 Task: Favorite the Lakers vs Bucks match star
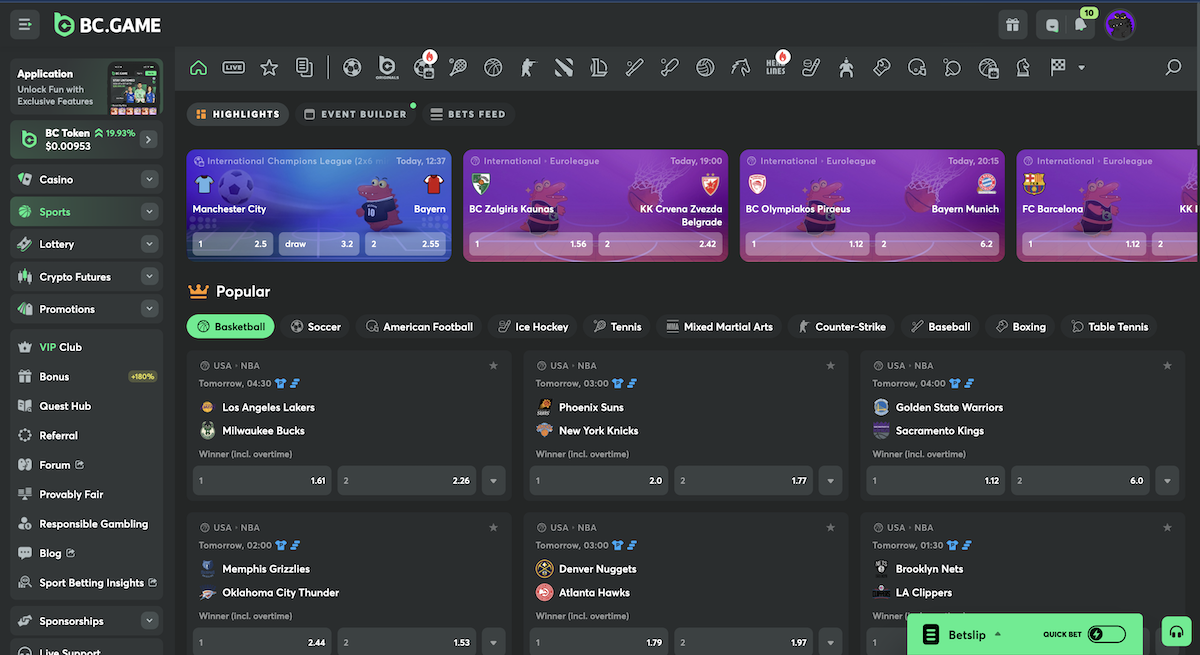(x=493, y=366)
